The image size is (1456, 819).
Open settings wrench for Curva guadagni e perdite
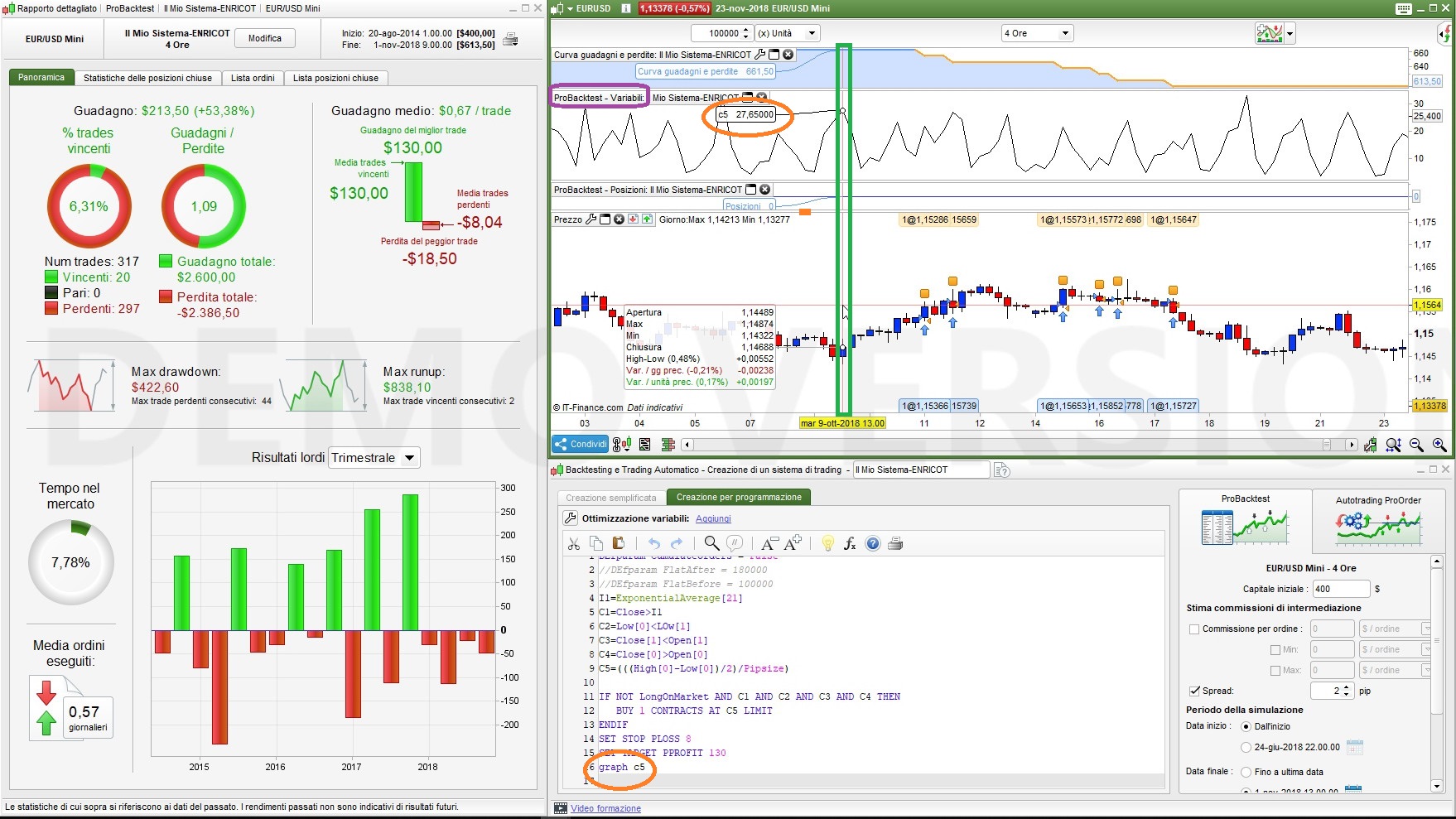pos(760,55)
